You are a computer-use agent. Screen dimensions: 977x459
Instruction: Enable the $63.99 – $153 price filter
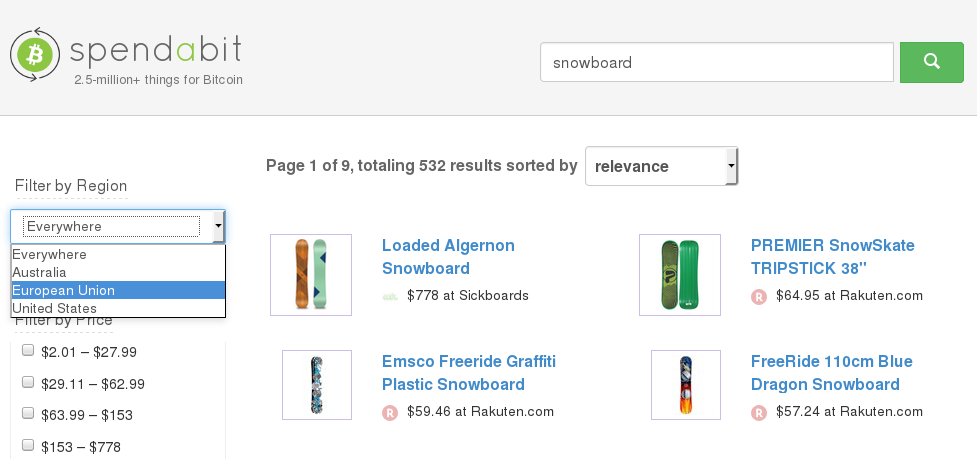[x=28, y=414]
